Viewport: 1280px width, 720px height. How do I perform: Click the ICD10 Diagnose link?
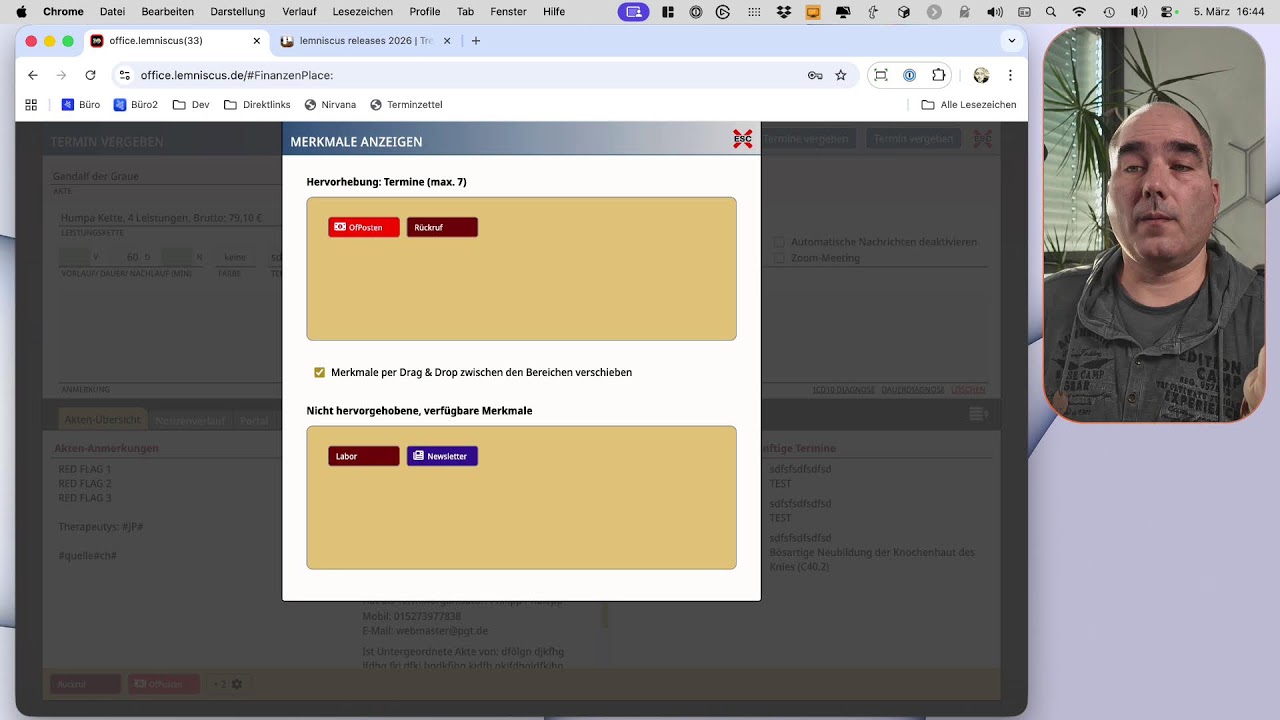click(843, 390)
